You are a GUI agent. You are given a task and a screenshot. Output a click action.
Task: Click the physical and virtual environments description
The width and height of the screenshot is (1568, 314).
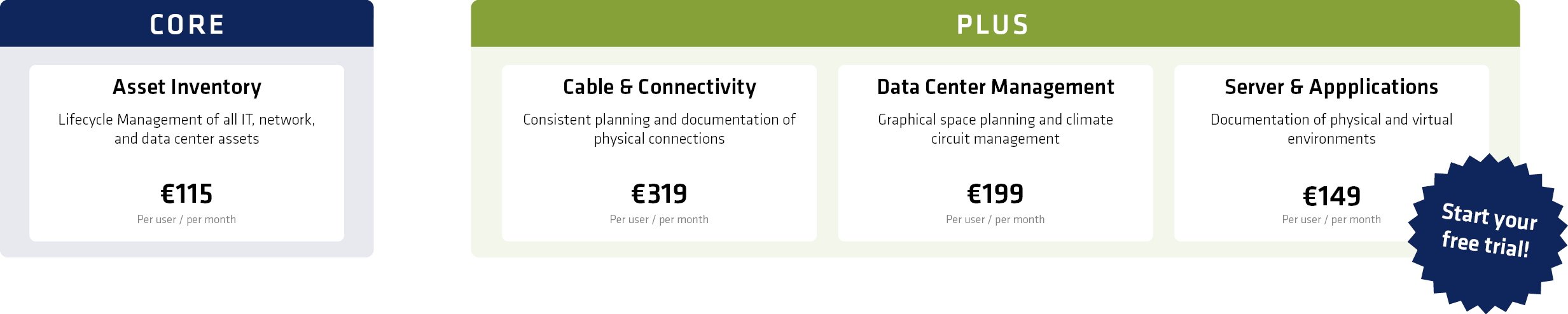[x=1331, y=129]
